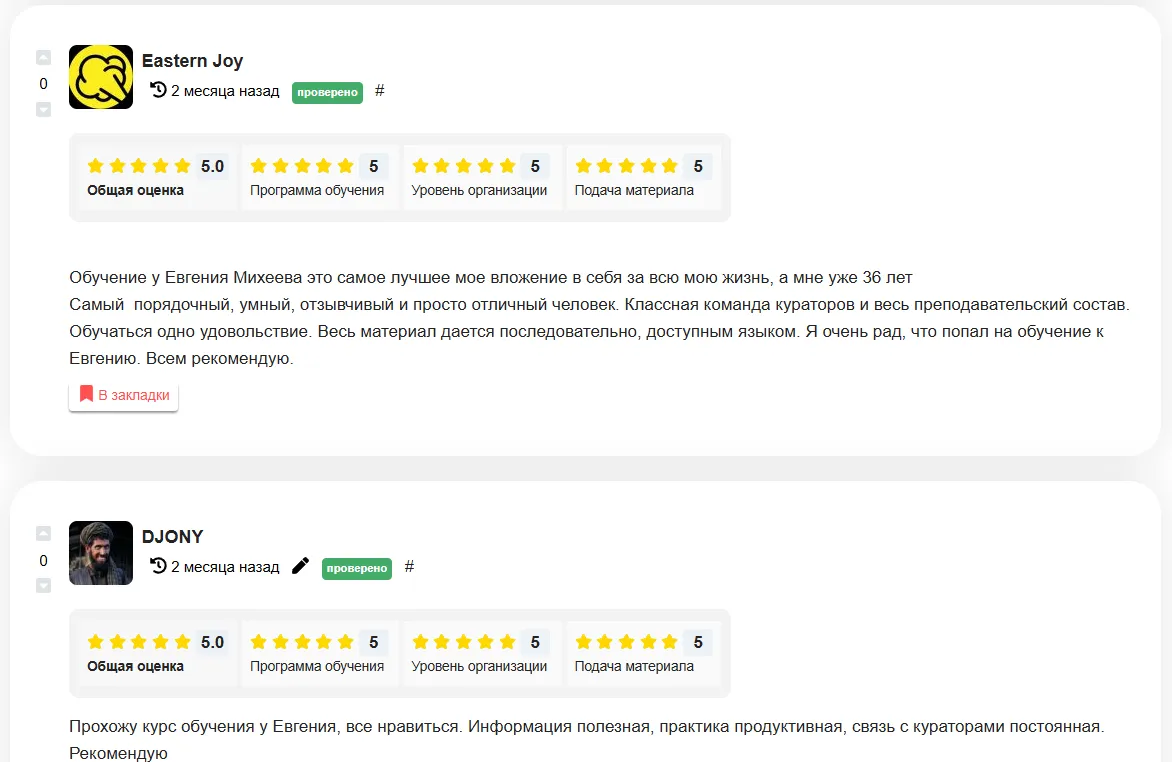Viewport: 1172px width, 762px height.
Task: Open Eastern Joy's yellow avatar
Action: [101, 77]
